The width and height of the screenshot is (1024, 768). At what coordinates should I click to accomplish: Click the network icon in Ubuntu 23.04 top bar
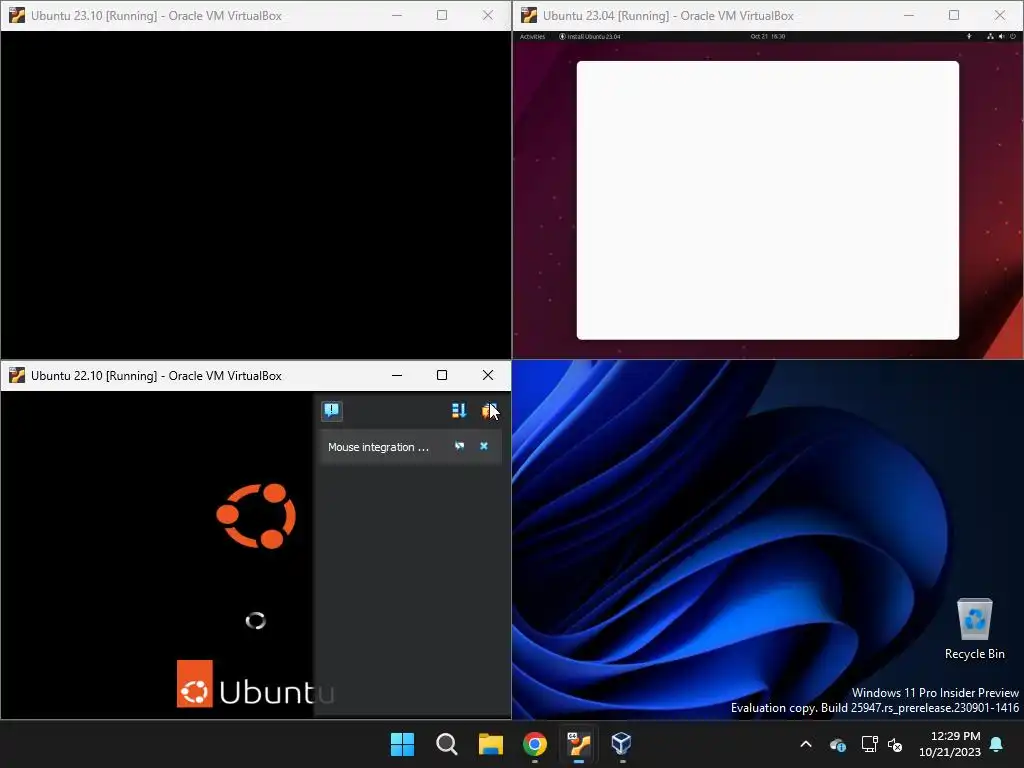point(991,37)
